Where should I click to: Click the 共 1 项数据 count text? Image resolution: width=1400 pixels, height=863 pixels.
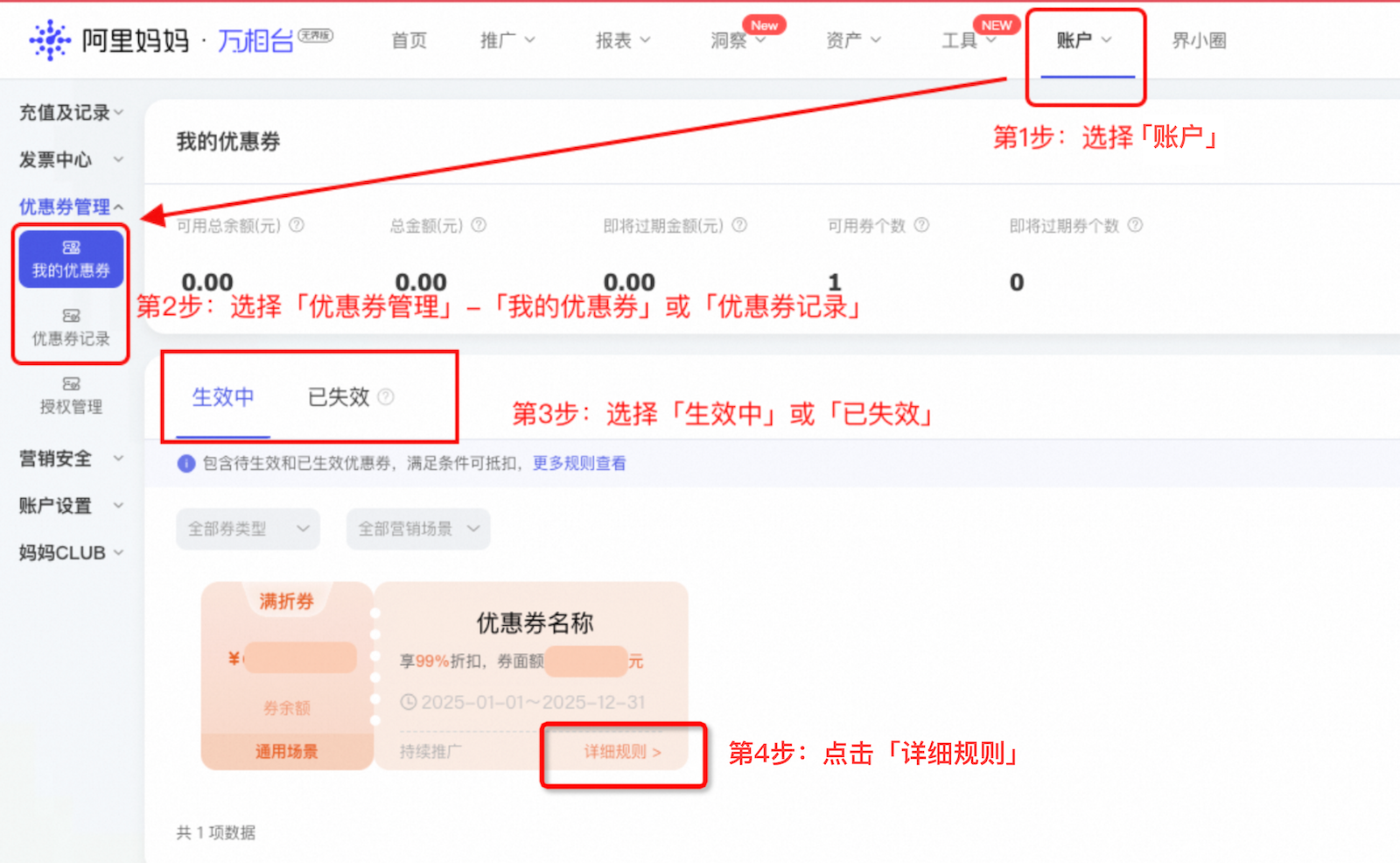pyautogui.click(x=216, y=832)
